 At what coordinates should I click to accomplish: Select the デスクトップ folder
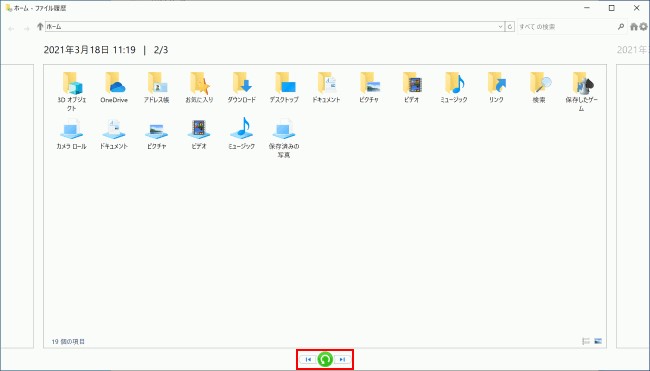(x=284, y=87)
